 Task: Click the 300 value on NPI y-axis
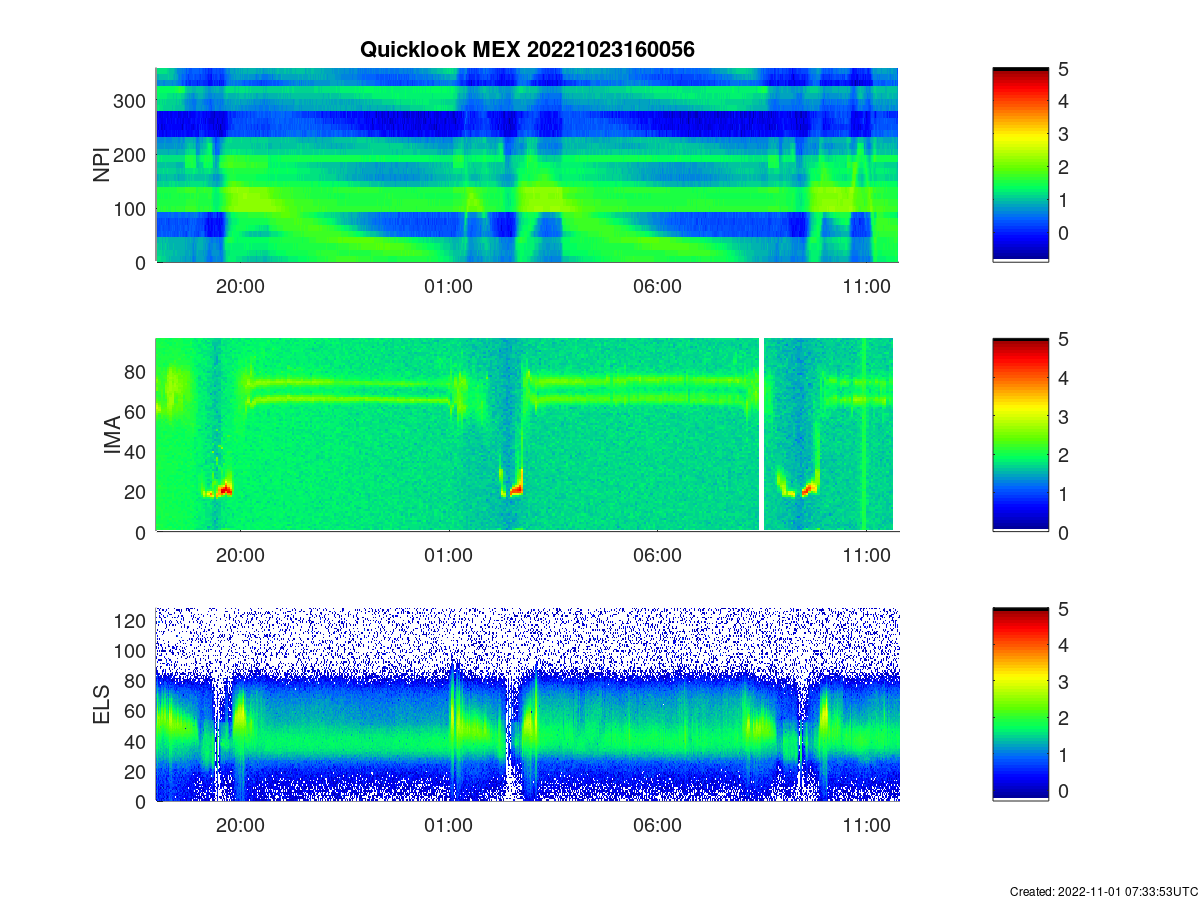[131, 101]
